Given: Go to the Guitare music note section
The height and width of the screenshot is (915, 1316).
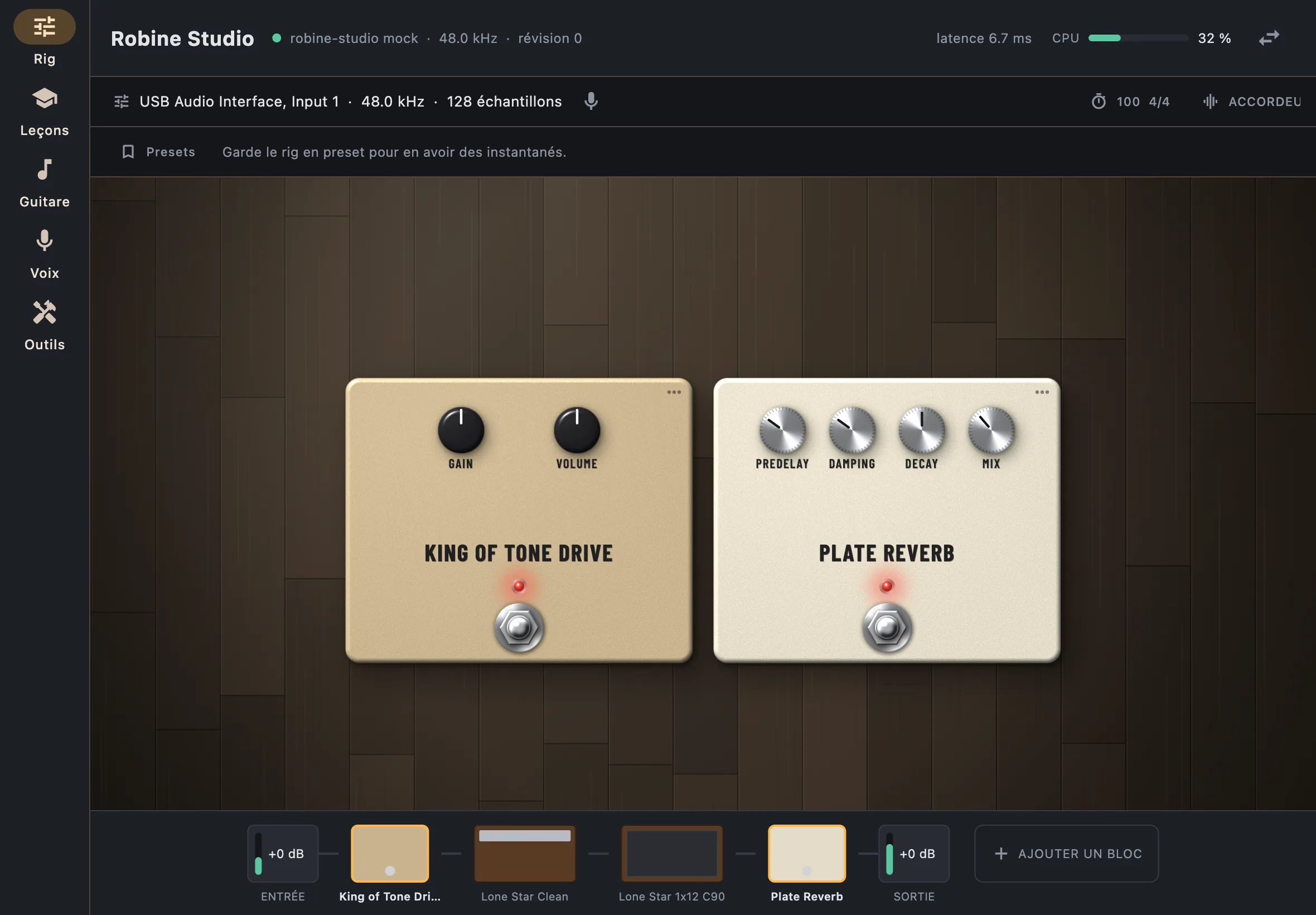Looking at the screenshot, I should coord(45,183).
